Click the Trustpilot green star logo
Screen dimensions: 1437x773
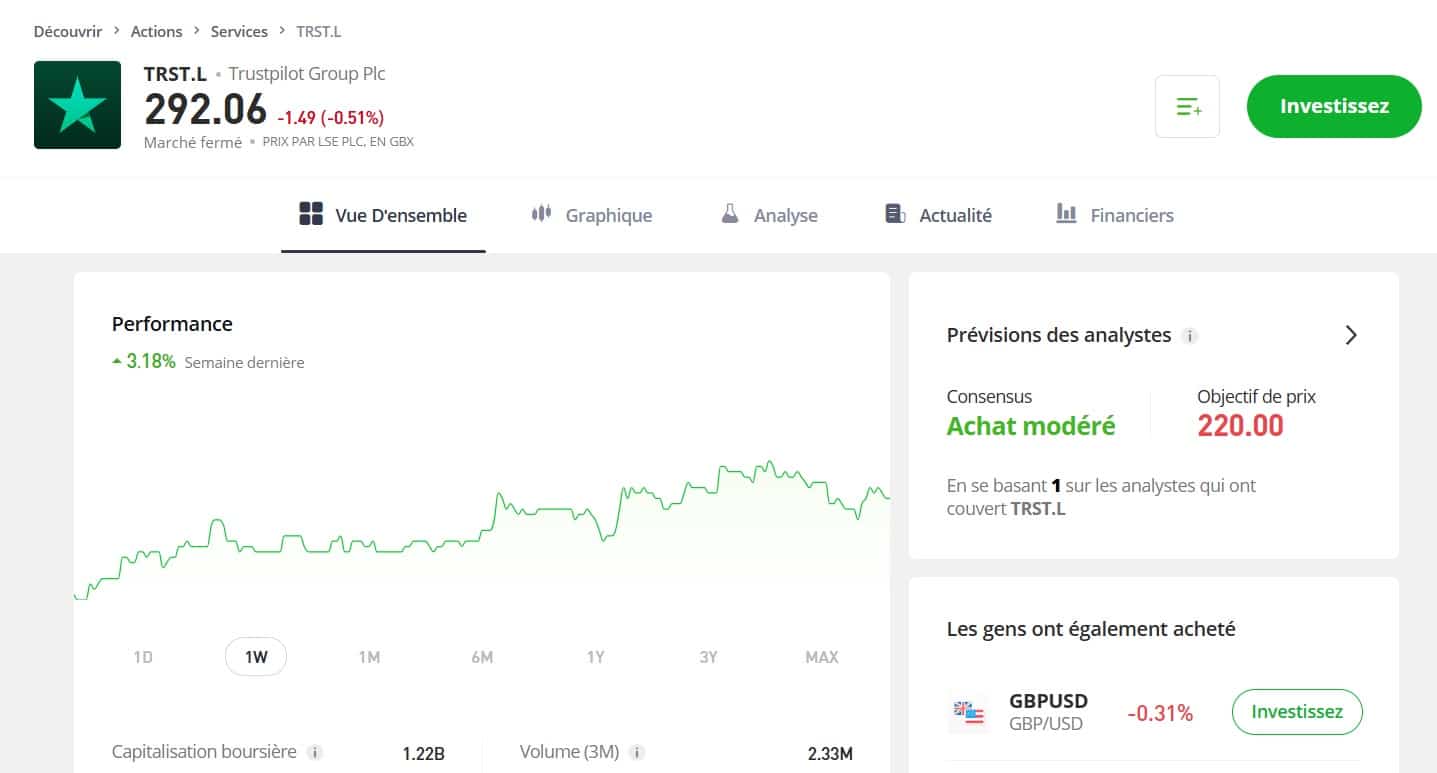tap(77, 105)
